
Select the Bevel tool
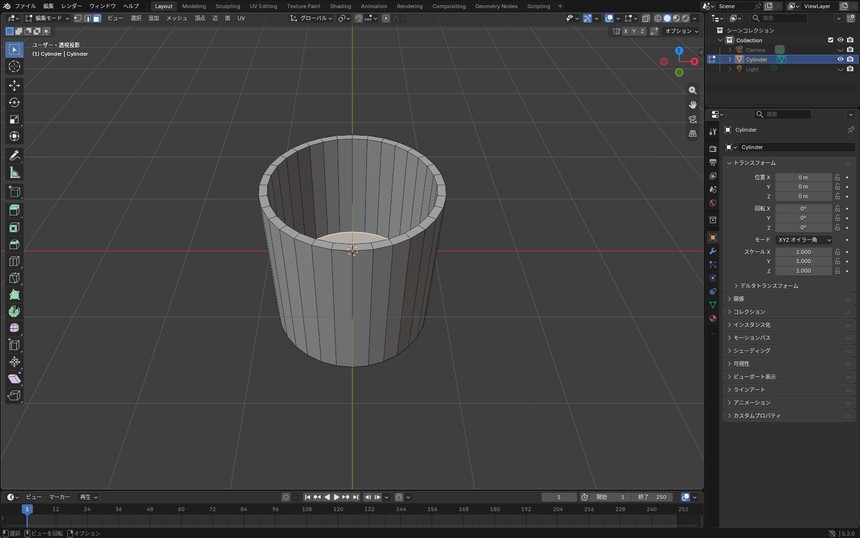14,244
